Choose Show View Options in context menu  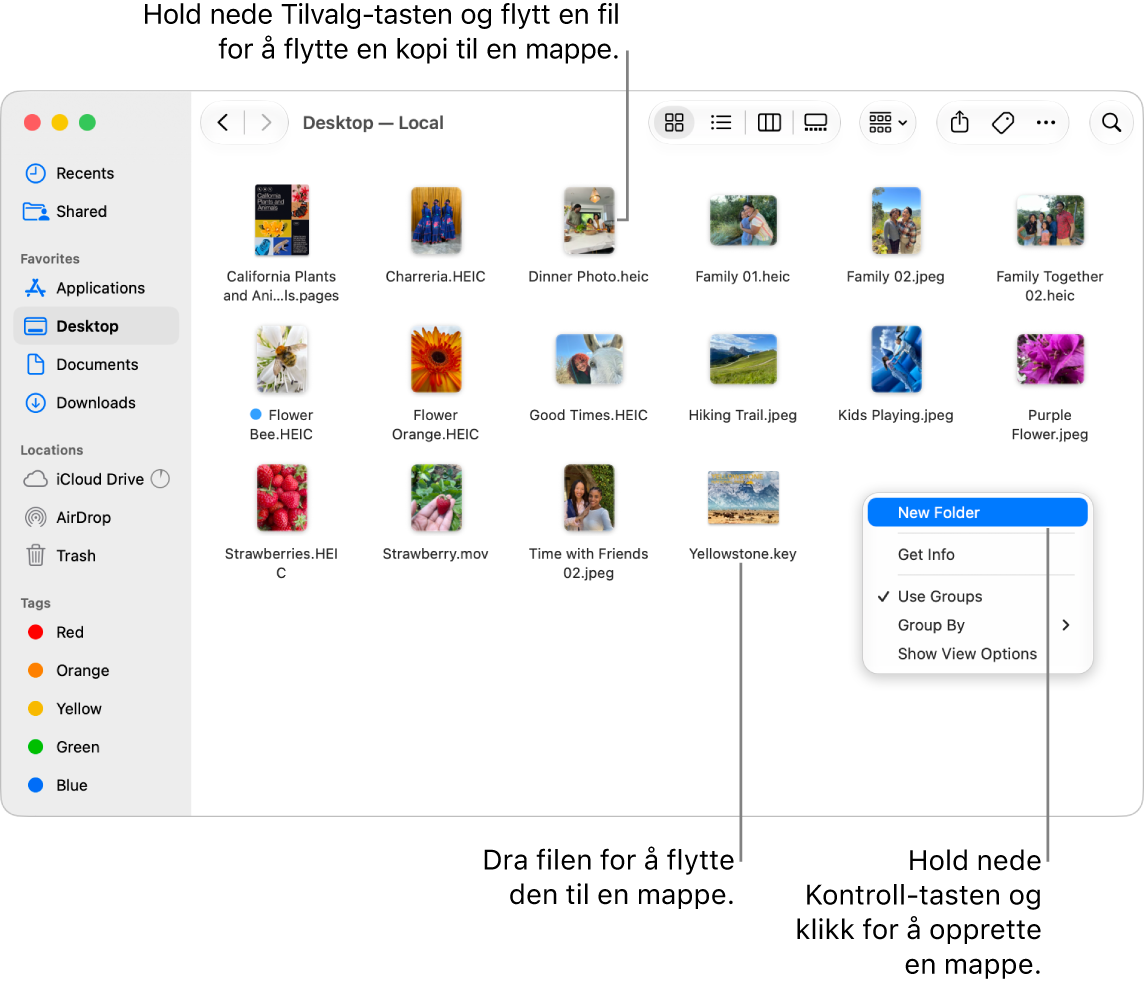tap(978, 654)
